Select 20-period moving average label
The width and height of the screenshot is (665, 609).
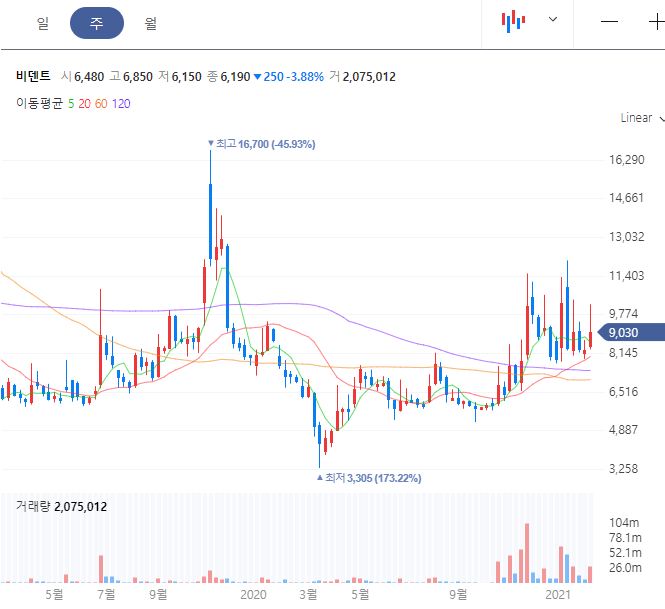click(84, 103)
